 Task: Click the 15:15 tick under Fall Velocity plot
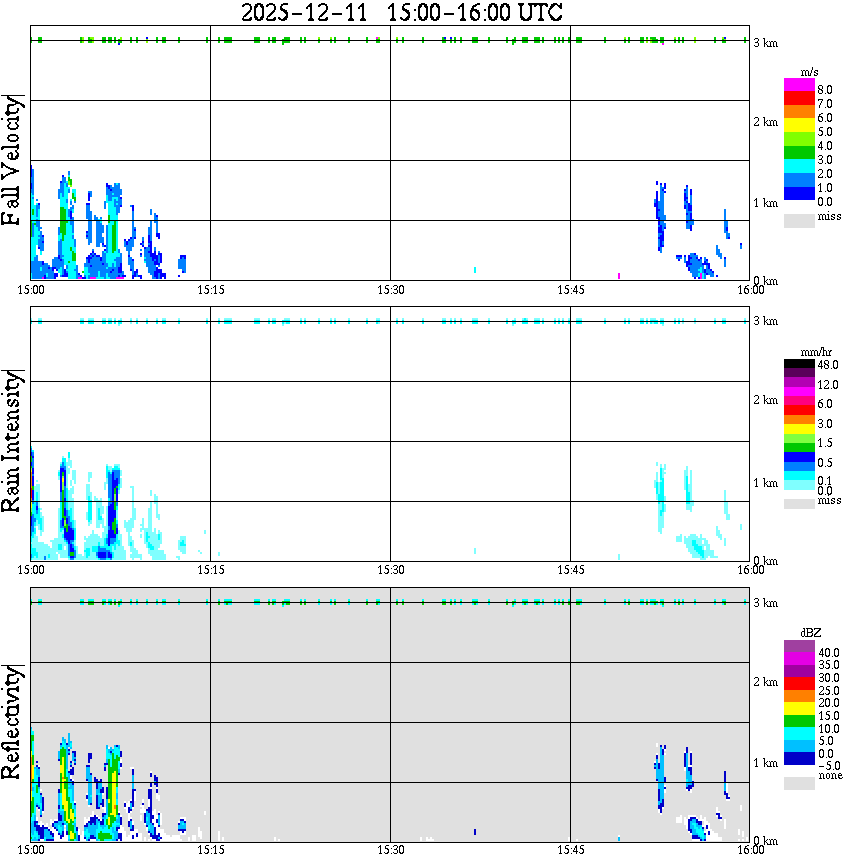pyautogui.click(x=211, y=290)
